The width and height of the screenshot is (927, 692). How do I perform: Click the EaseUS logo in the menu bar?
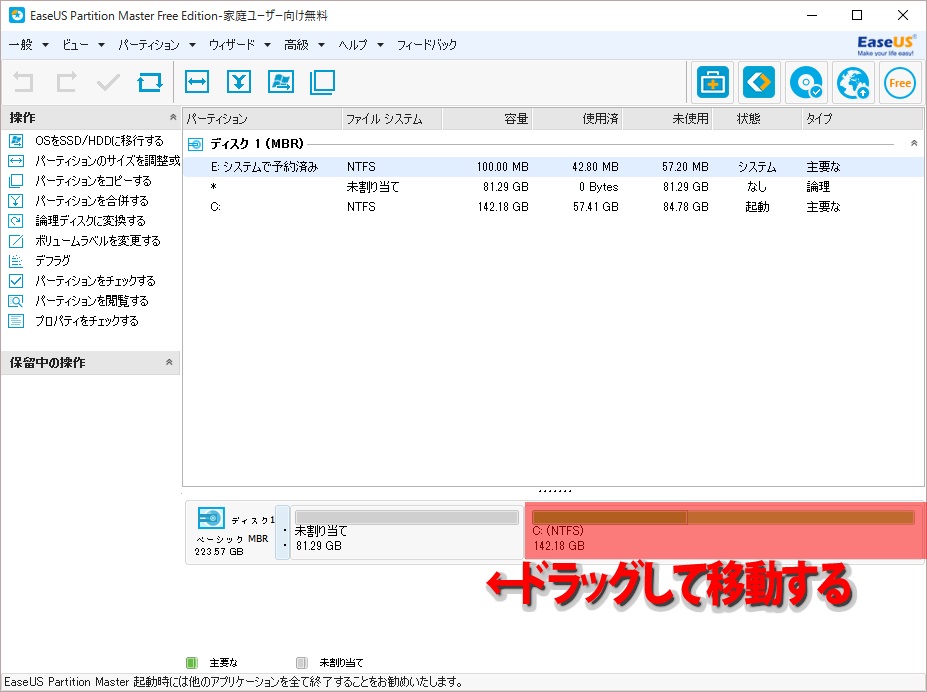point(886,45)
